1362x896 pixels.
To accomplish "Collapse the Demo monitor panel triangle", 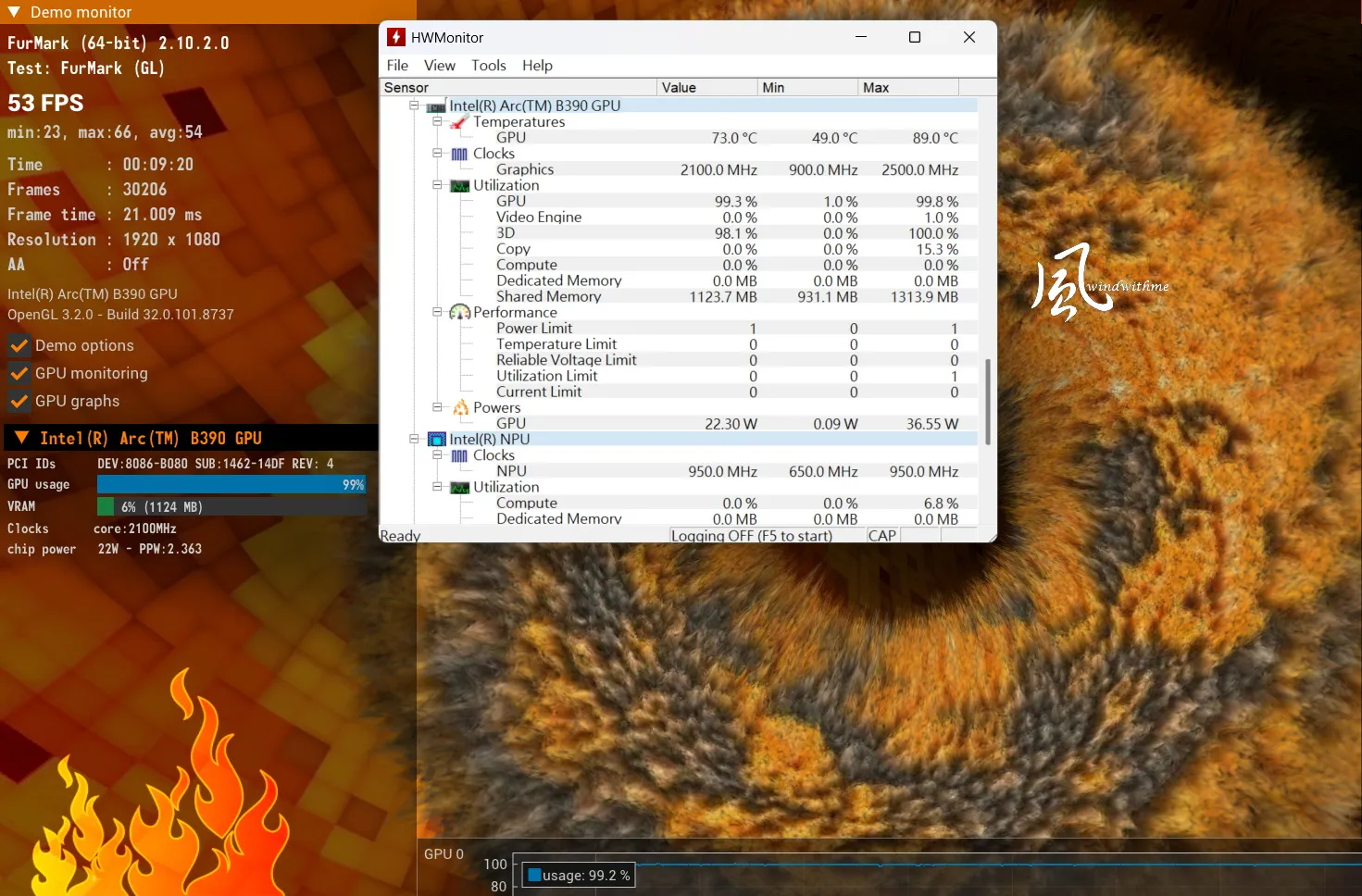I will 14,12.
